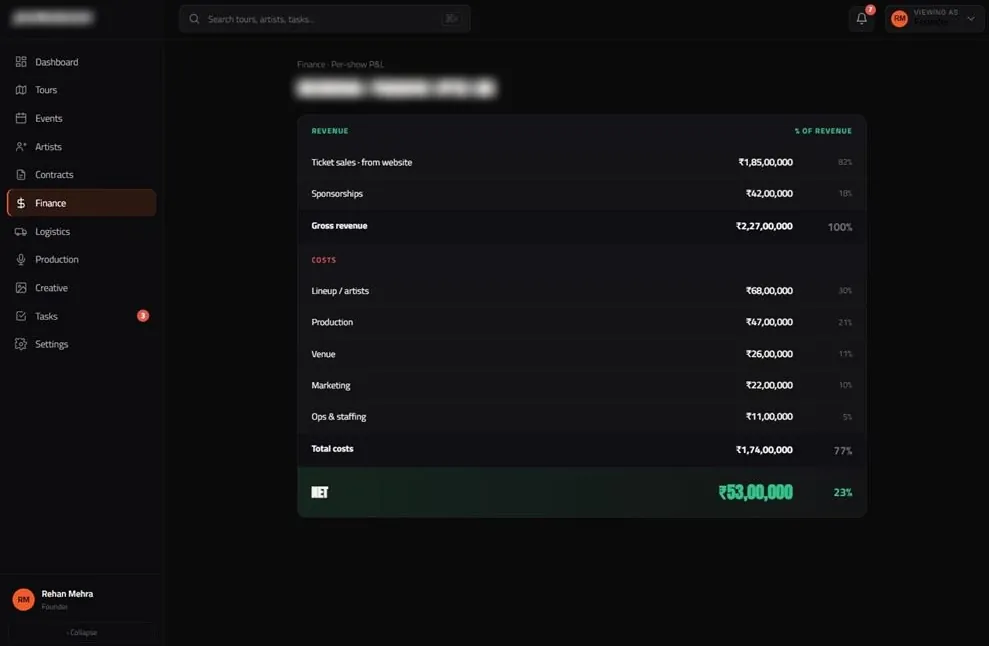
Task: Click the Tasks badge count
Action: pos(143,315)
